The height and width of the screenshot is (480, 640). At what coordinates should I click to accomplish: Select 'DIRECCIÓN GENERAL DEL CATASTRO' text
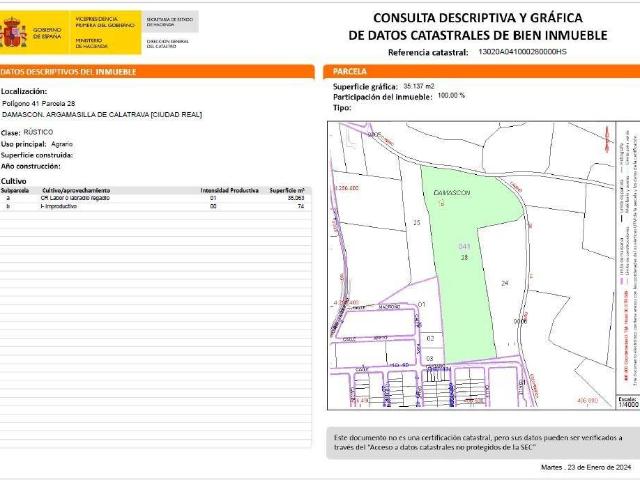[168, 44]
